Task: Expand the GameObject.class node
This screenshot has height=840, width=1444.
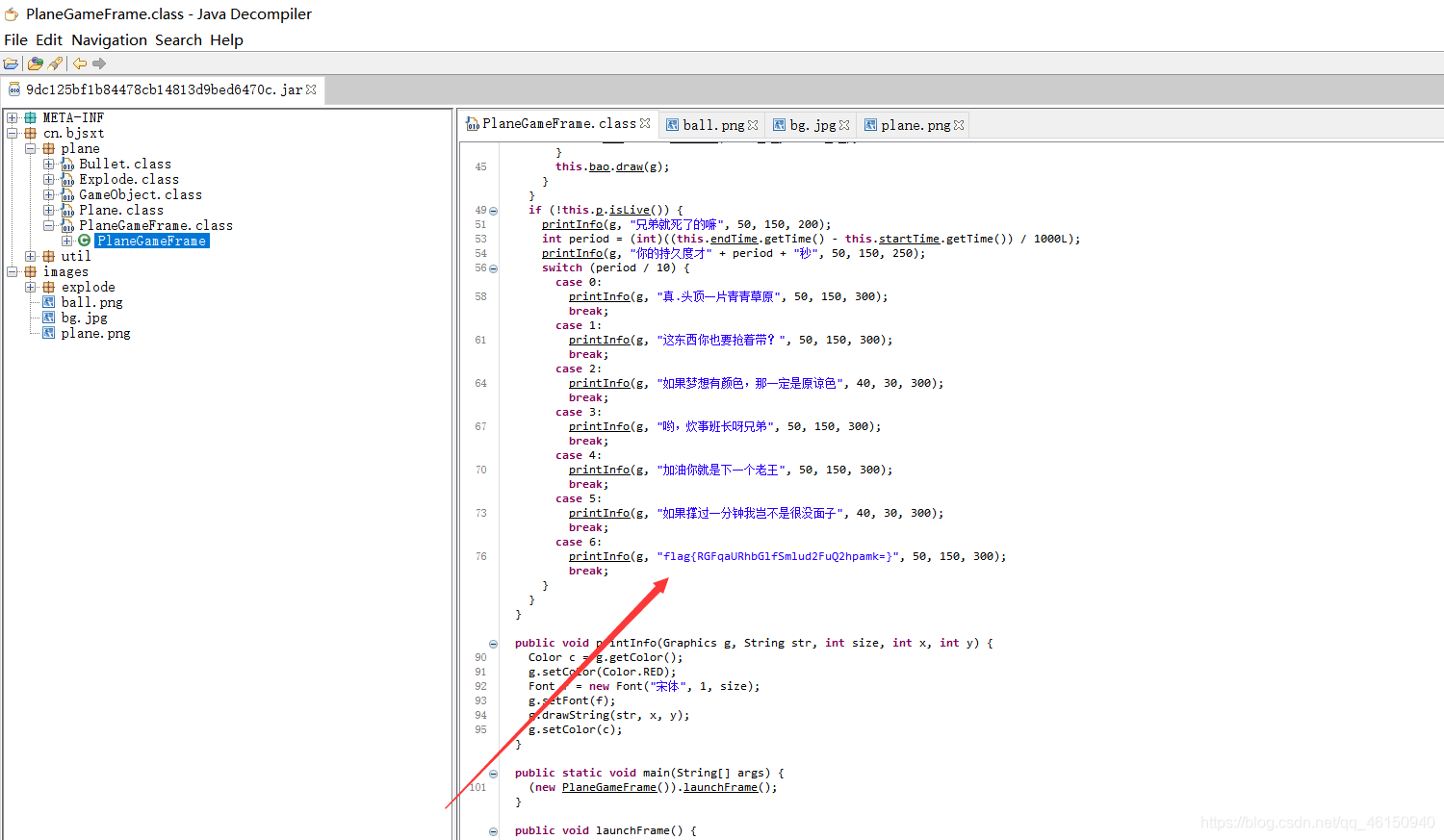Action: click(49, 194)
